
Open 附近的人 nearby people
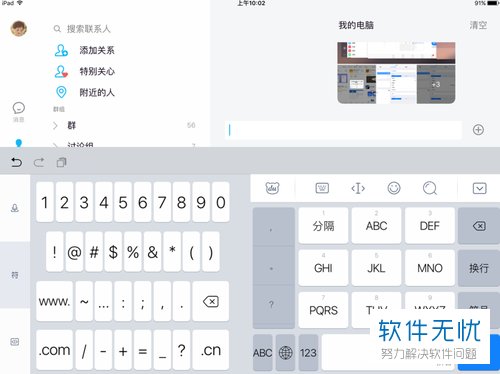[x=85, y=92]
